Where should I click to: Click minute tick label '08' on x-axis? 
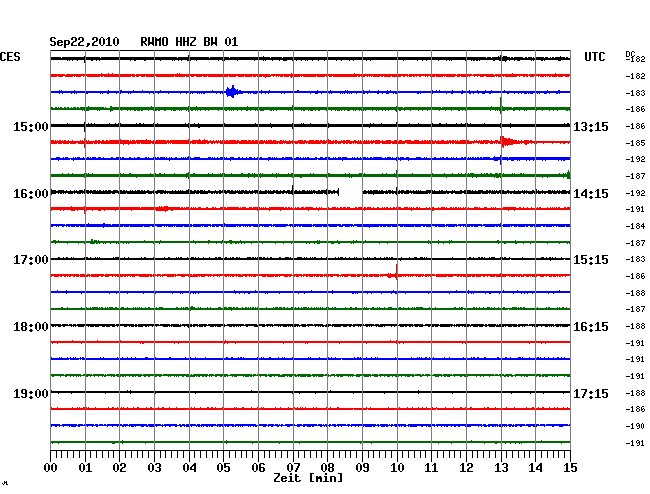coord(327,467)
